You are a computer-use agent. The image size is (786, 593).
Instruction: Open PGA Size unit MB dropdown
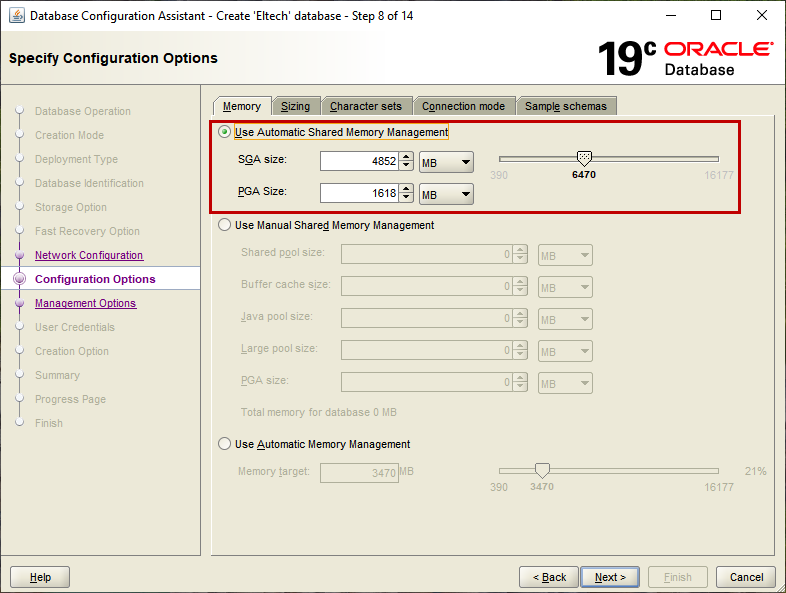[x=446, y=194]
